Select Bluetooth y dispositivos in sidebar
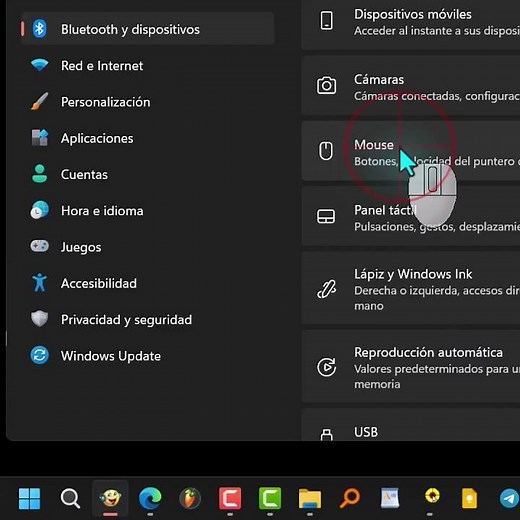Viewport: 520px width, 520px height. click(147, 29)
